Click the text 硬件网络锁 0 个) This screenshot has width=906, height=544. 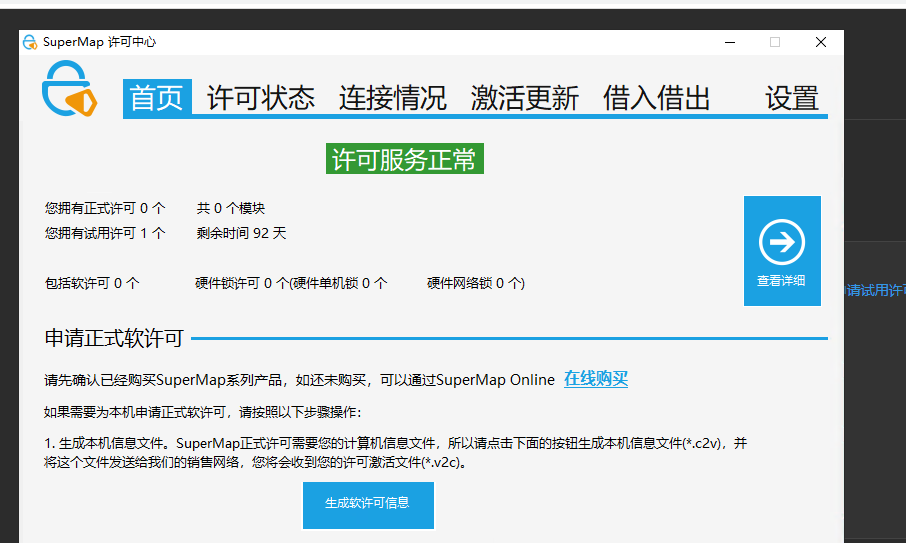(476, 283)
